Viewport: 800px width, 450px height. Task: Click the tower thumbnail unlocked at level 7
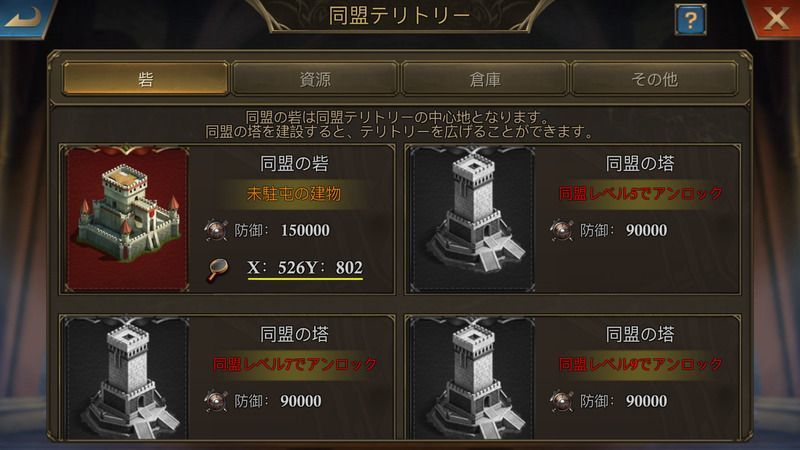[127, 378]
